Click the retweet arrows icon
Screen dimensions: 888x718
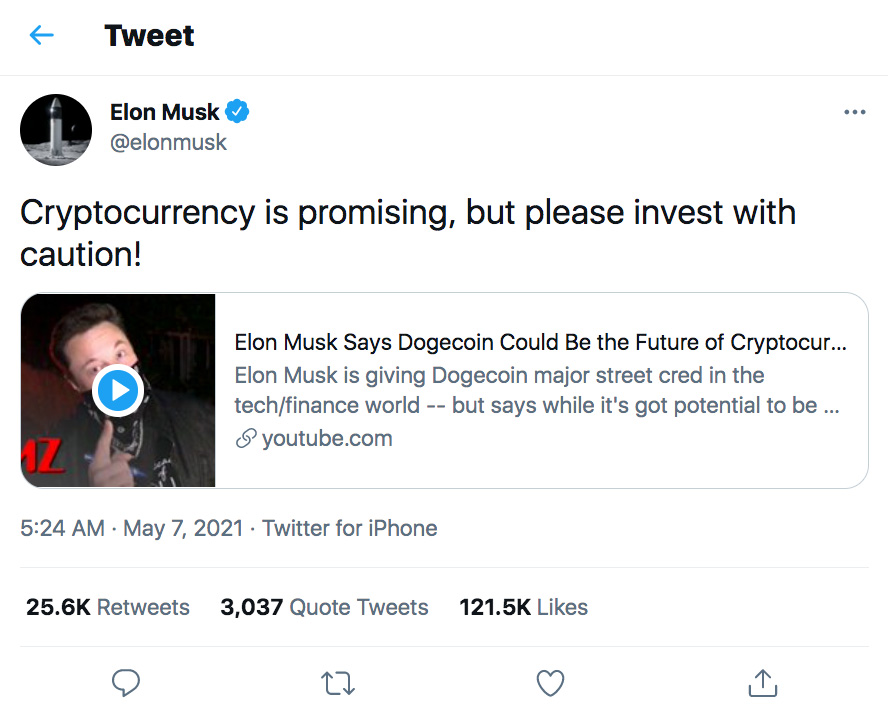[x=338, y=683]
